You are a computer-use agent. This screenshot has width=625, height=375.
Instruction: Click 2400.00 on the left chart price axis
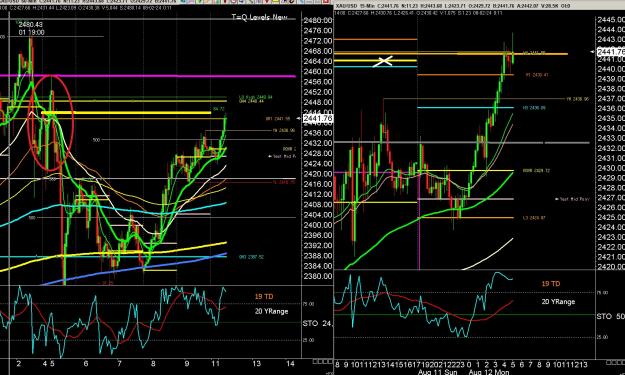pos(318,225)
